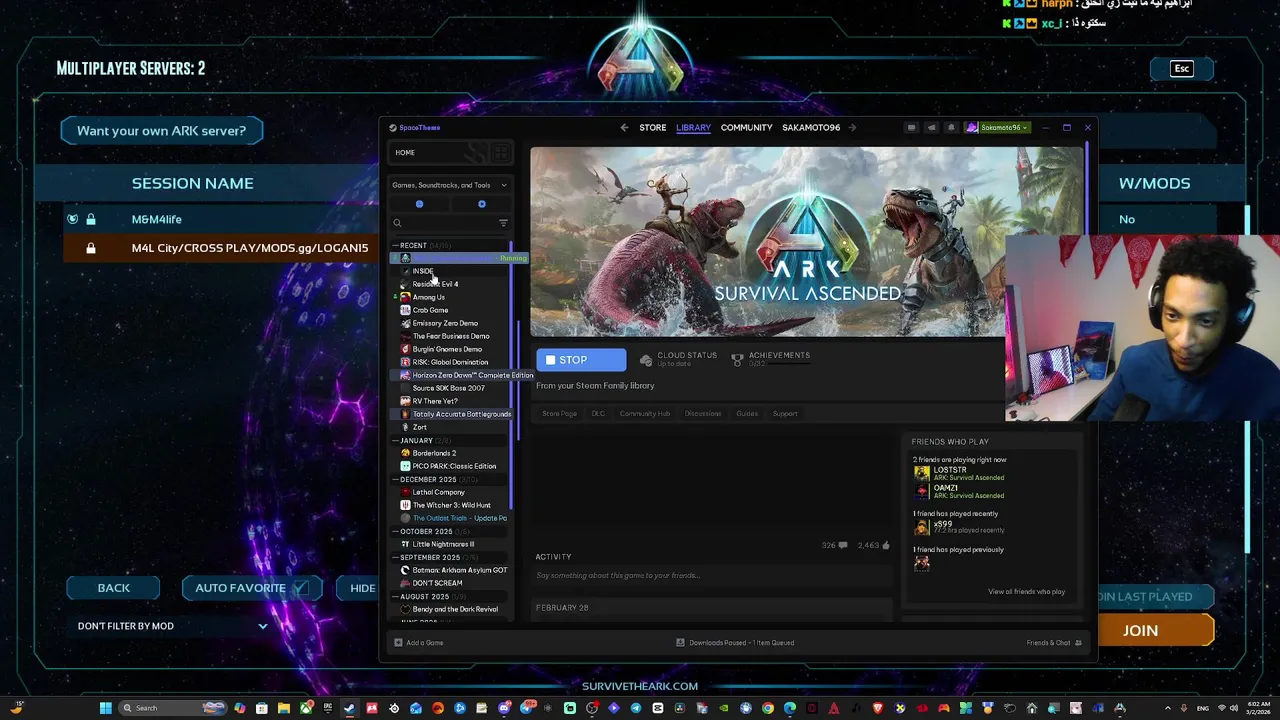Open the ACHIEVEMENTS trophy icon
The width and height of the screenshot is (1280, 720).
point(737,359)
